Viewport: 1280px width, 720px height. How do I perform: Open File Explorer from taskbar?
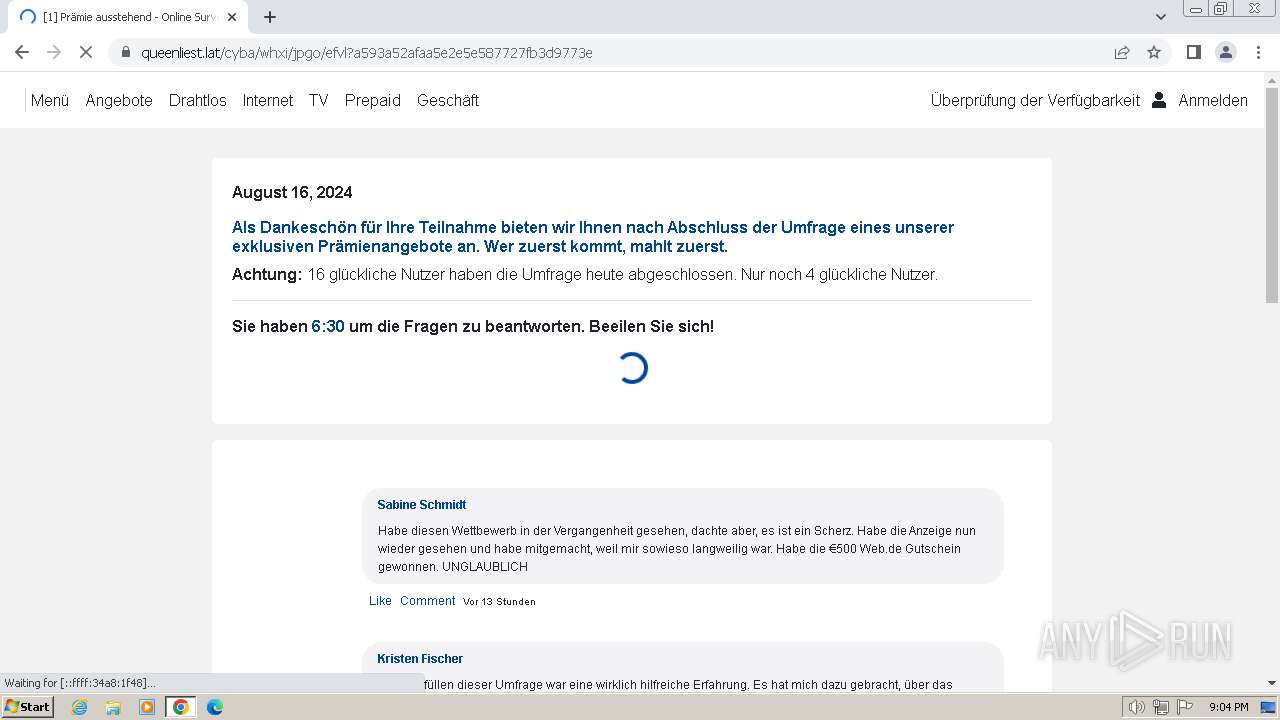point(113,707)
